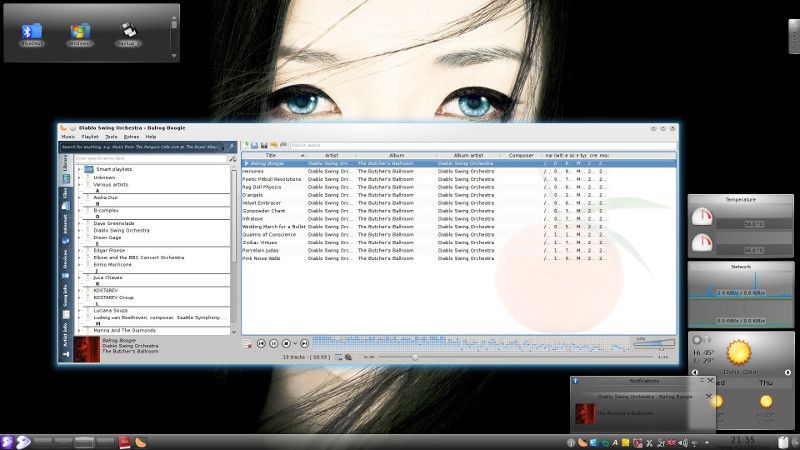Screen dimensions: 800x450
Task: Open the Tools menu
Action: (x=111, y=137)
